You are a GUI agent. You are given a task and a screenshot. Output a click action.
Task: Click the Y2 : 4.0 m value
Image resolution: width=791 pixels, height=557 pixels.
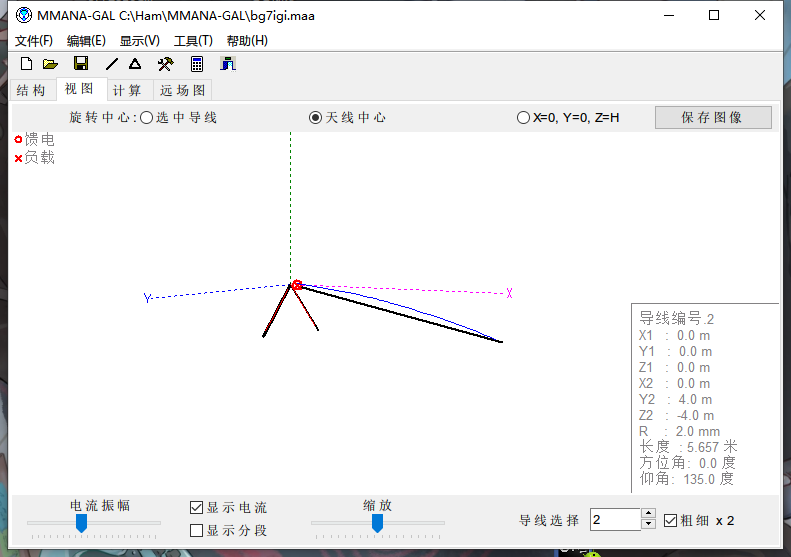coord(675,400)
